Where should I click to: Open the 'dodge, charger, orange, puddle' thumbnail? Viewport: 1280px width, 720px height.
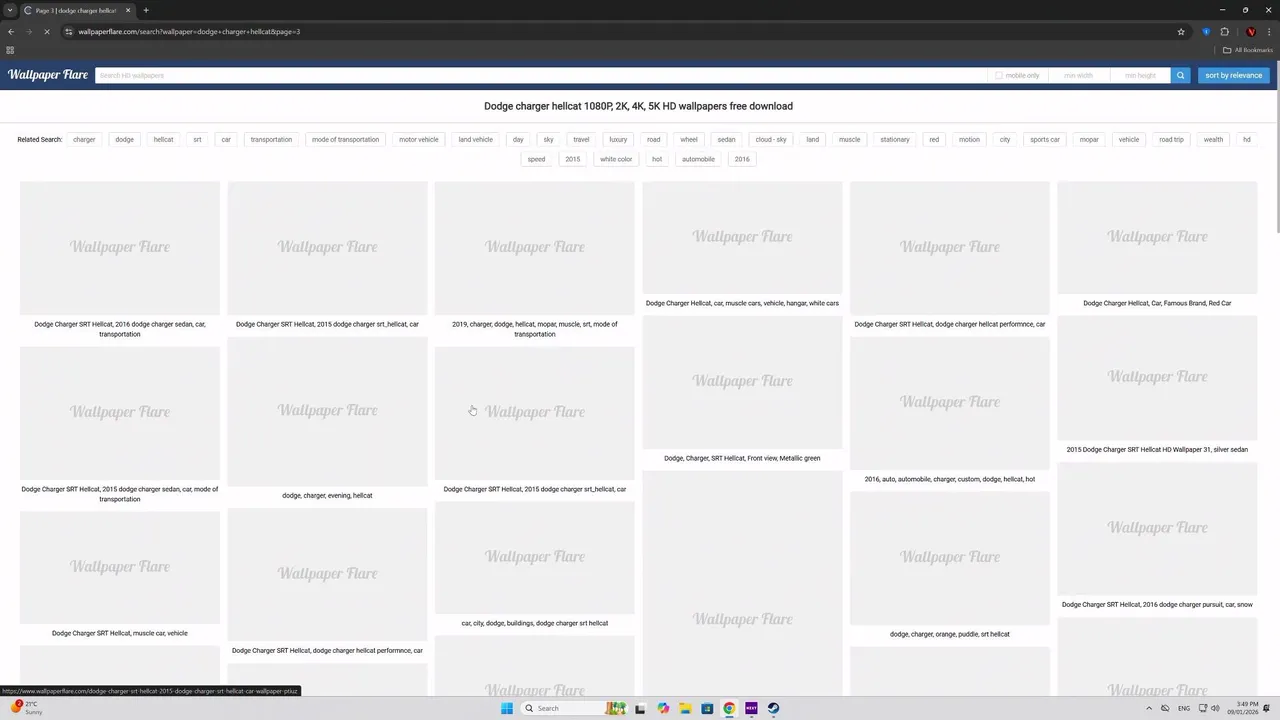click(950, 559)
